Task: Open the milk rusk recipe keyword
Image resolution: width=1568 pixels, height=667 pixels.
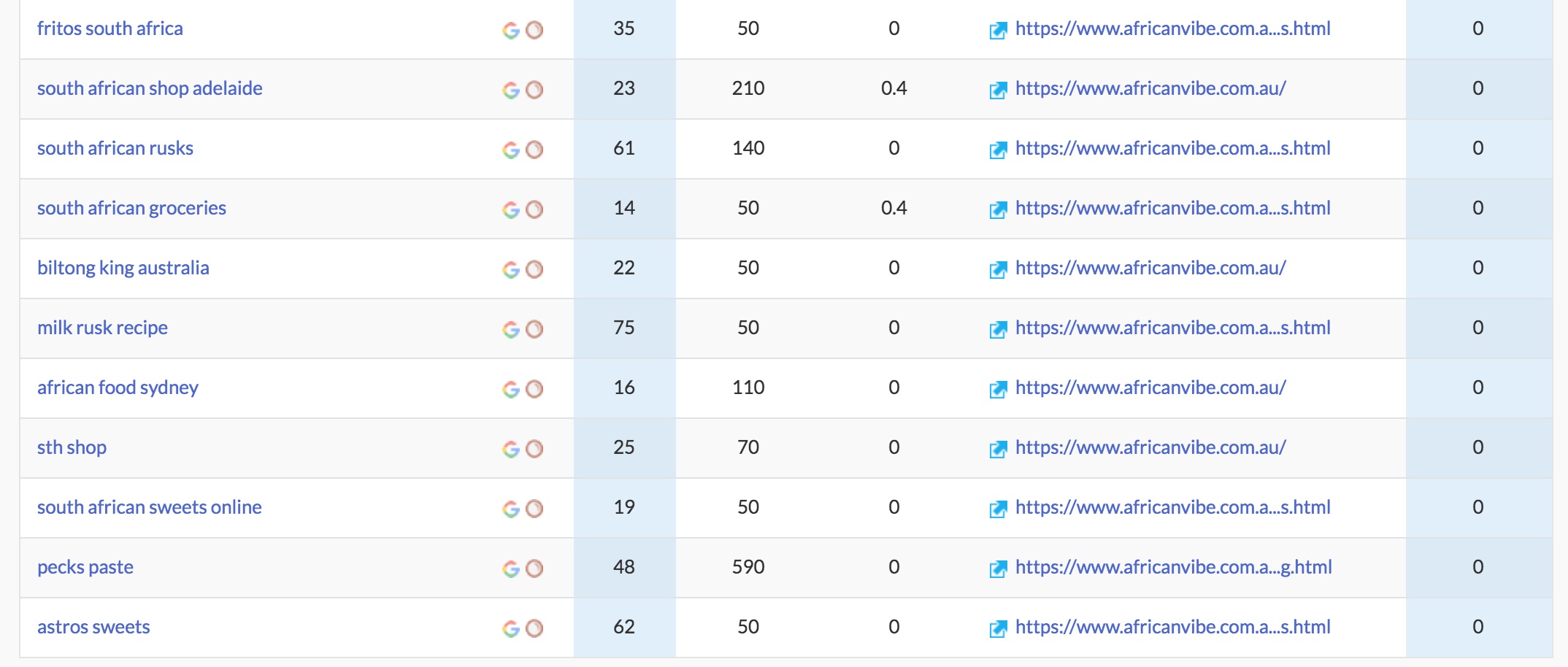Action: tap(102, 328)
